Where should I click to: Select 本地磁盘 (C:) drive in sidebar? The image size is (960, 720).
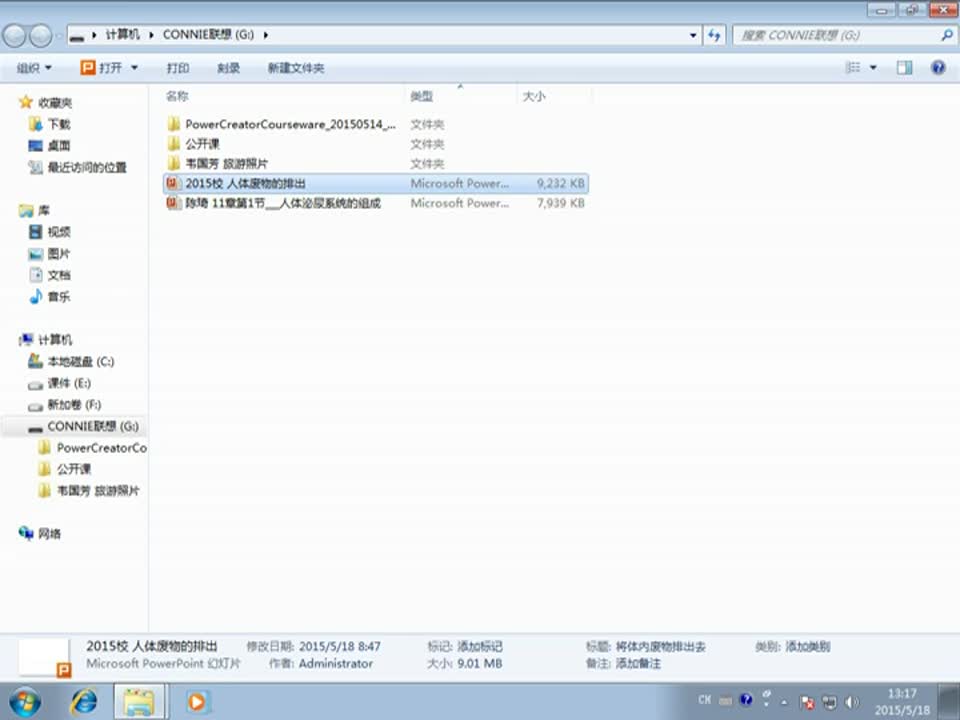[x=80, y=362]
